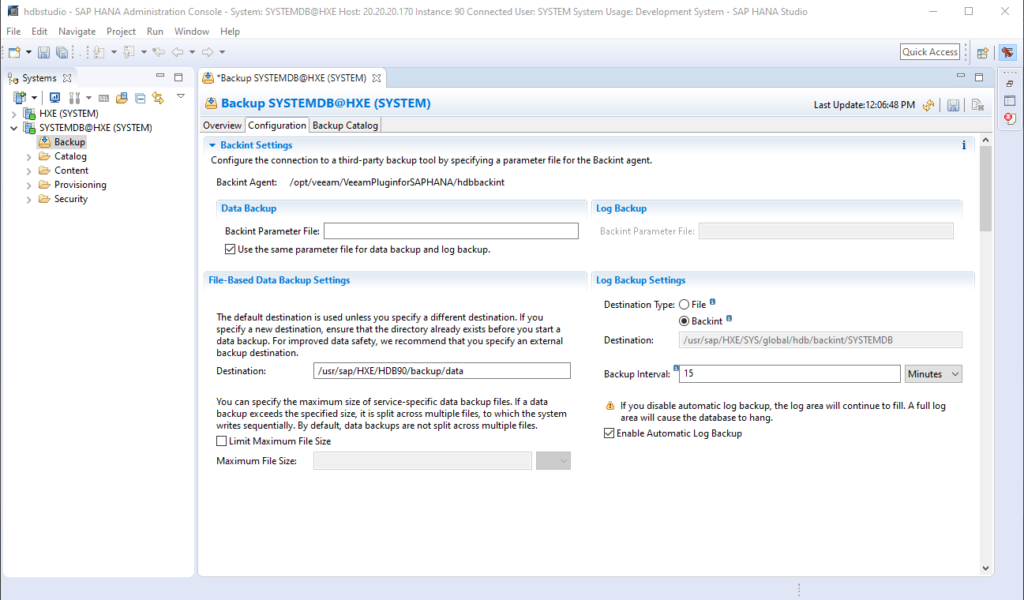Click the scrollbar up arrow of Configuration page
This screenshot has height=600, width=1024.
tap(985, 140)
